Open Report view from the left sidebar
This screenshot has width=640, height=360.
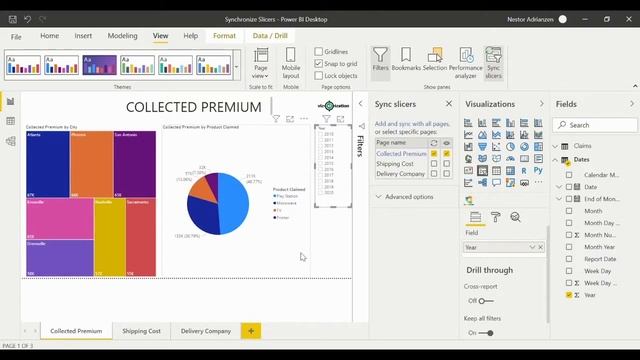11,101
